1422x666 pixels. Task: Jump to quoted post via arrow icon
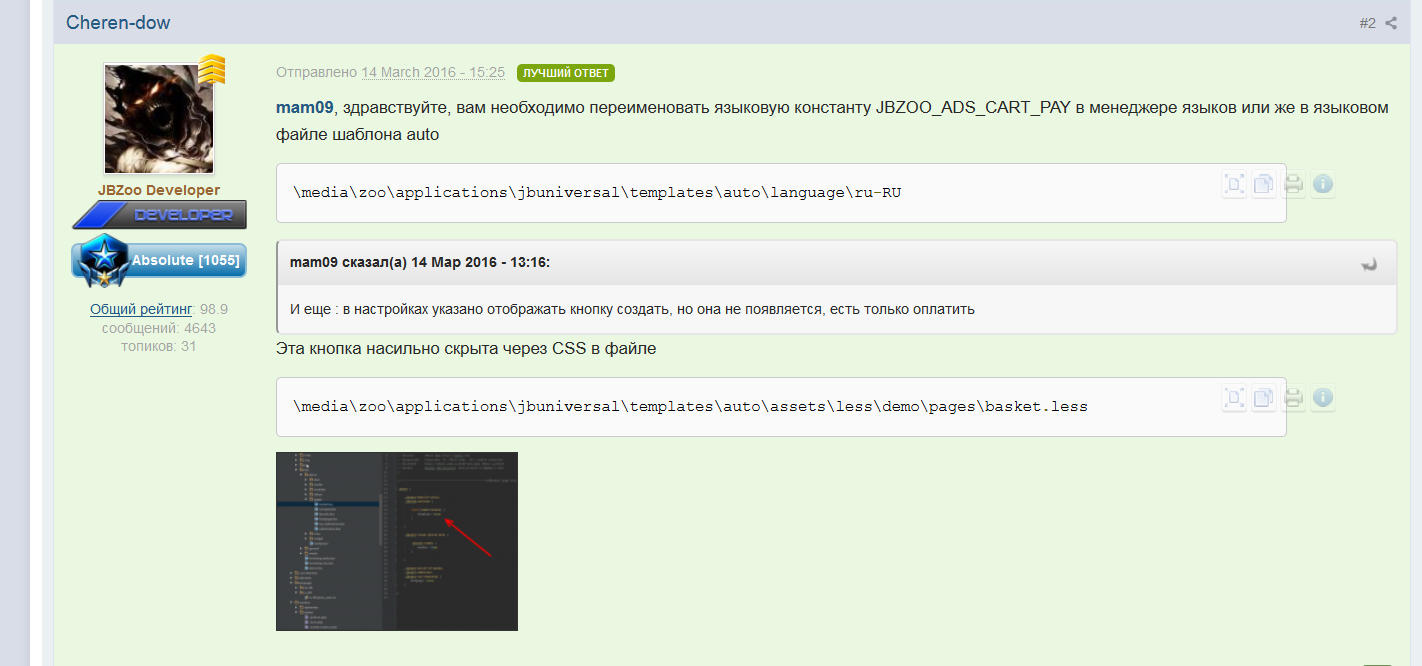pos(1369,264)
